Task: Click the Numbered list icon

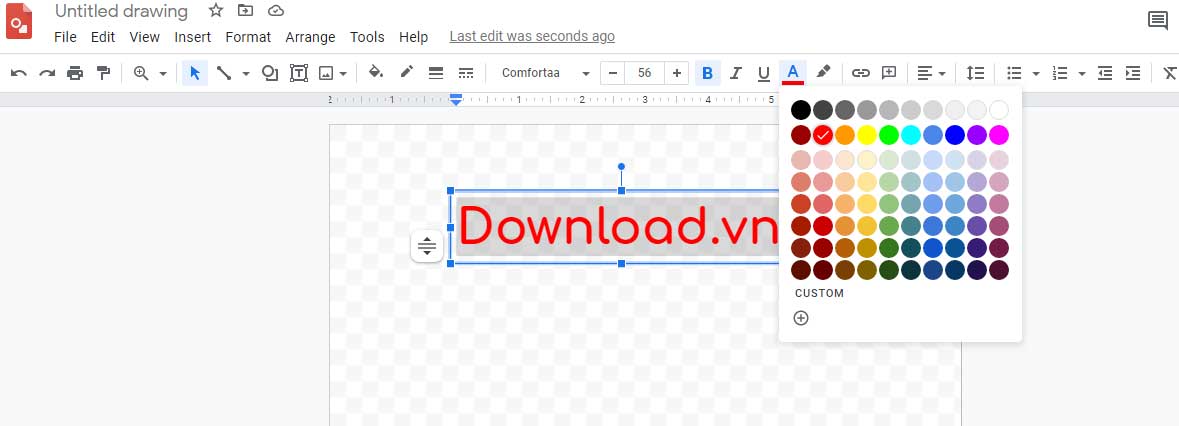Action: tap(1060, 73)
